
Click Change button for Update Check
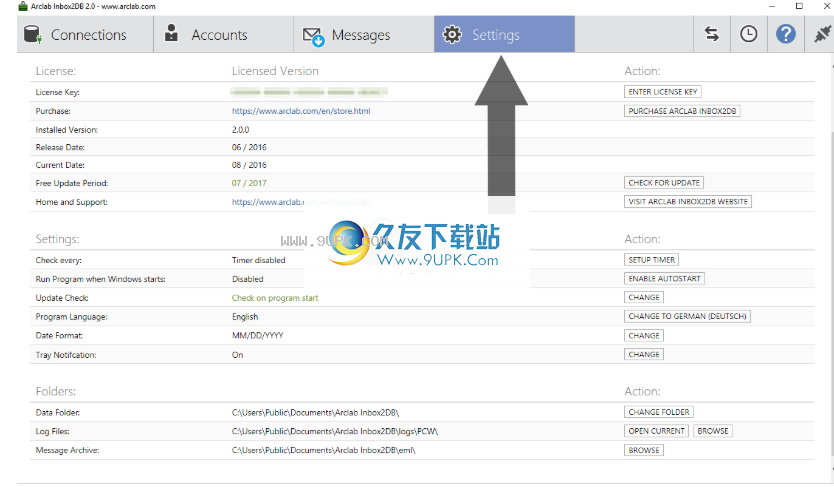click(x=644, y=298)
